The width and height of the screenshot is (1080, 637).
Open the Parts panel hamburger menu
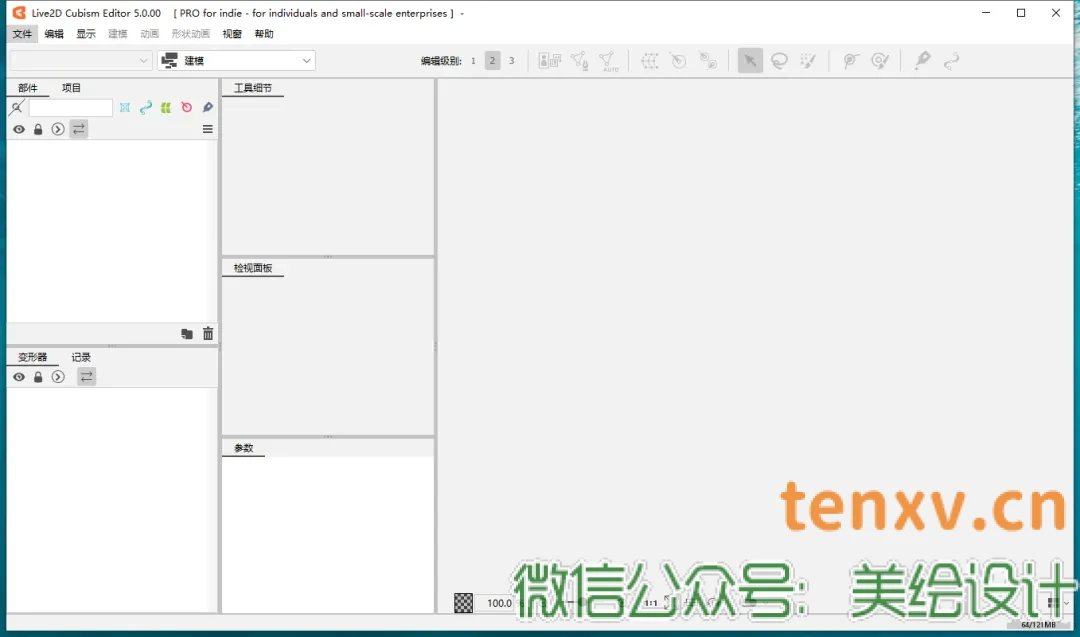click(208, 129)
